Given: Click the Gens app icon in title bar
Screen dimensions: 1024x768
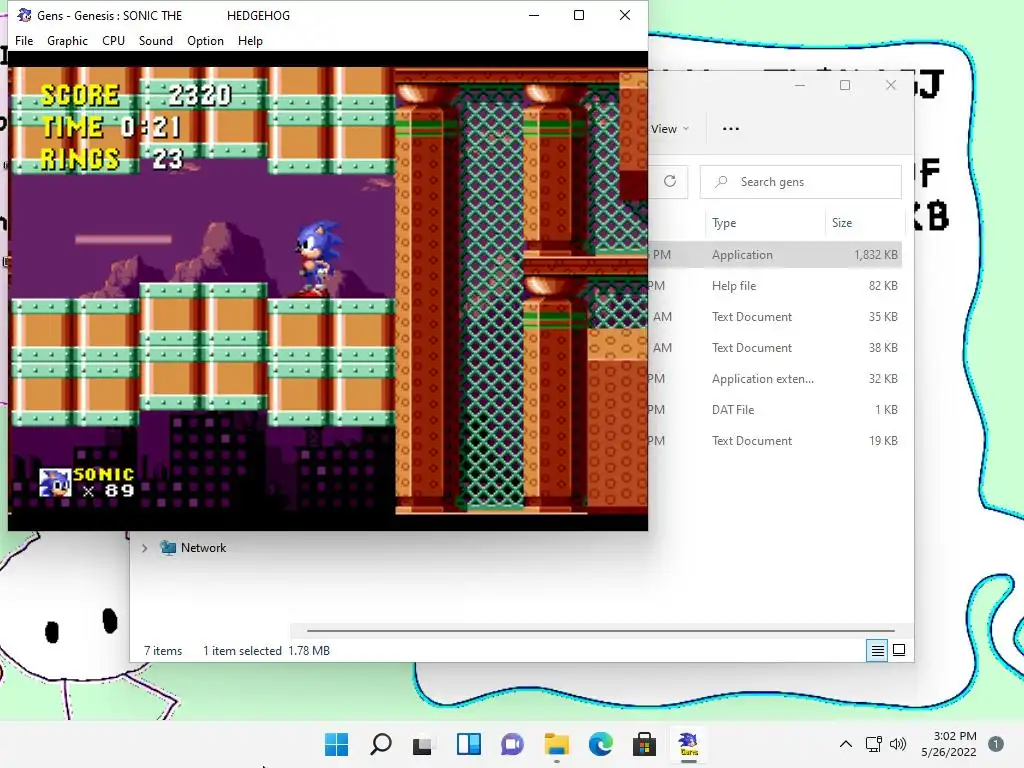Looking at the screenshot, I should tap(24, 15).
